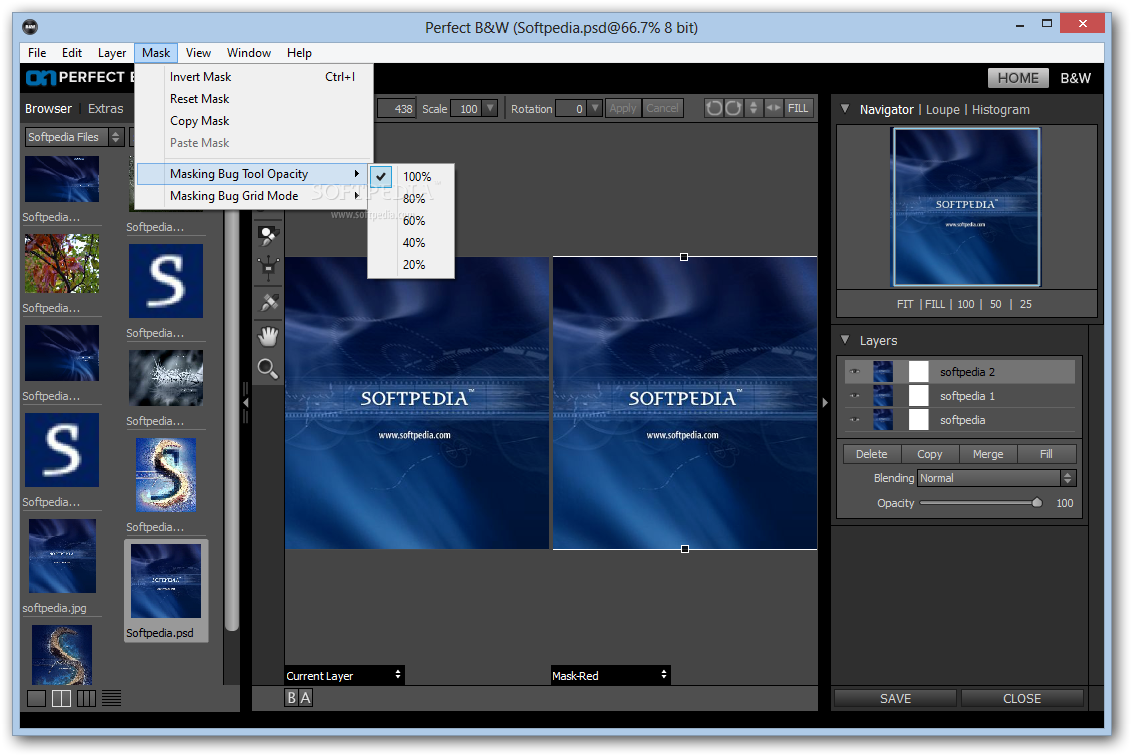Collapse the Layers panel triangle
This screenshot has width=1132, height=756.
845,340
